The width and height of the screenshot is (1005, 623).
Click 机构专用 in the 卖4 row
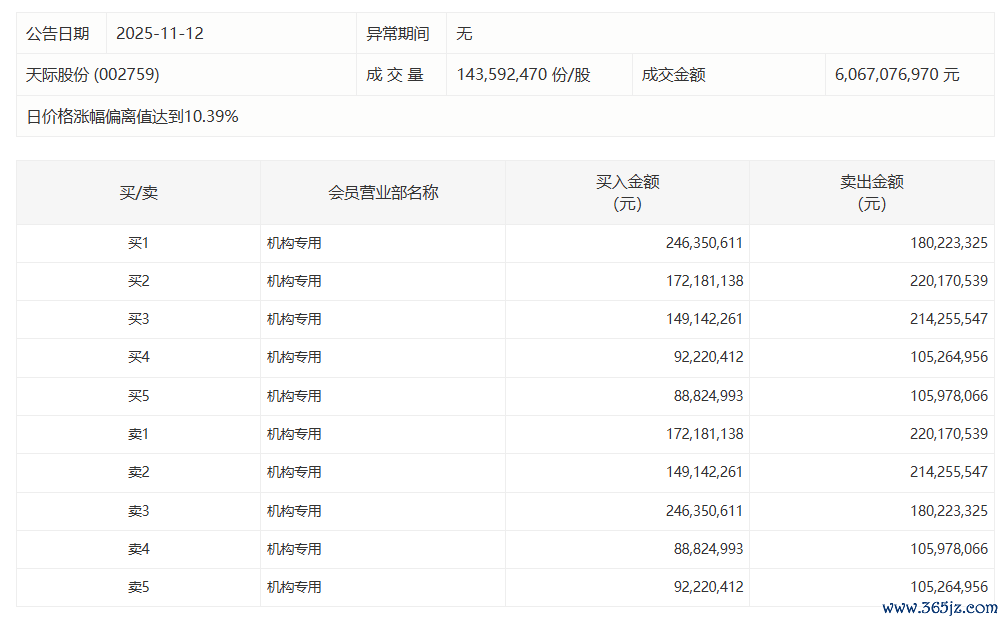[294, 549]
